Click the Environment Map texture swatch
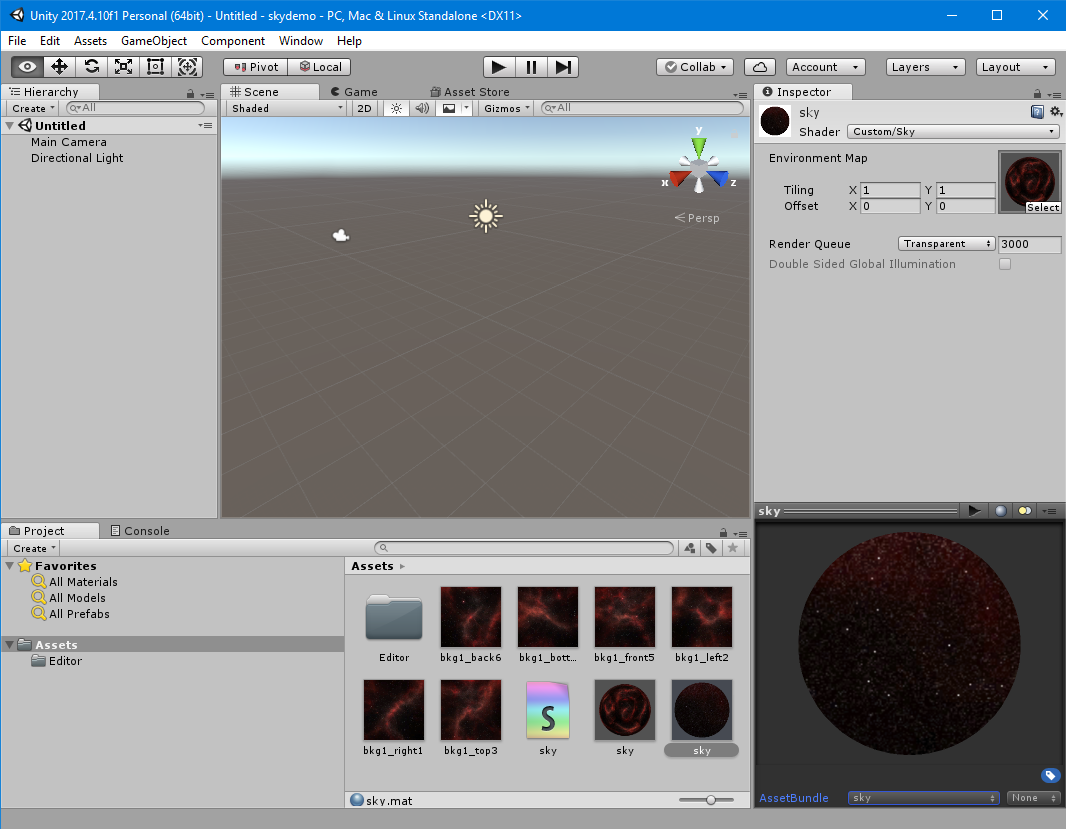This screenshot has height=829, width=1066. [1029, 182]
